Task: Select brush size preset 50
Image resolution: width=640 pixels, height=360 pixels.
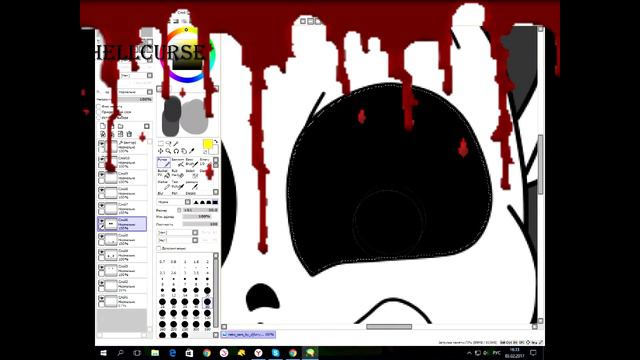Action: 207,302
